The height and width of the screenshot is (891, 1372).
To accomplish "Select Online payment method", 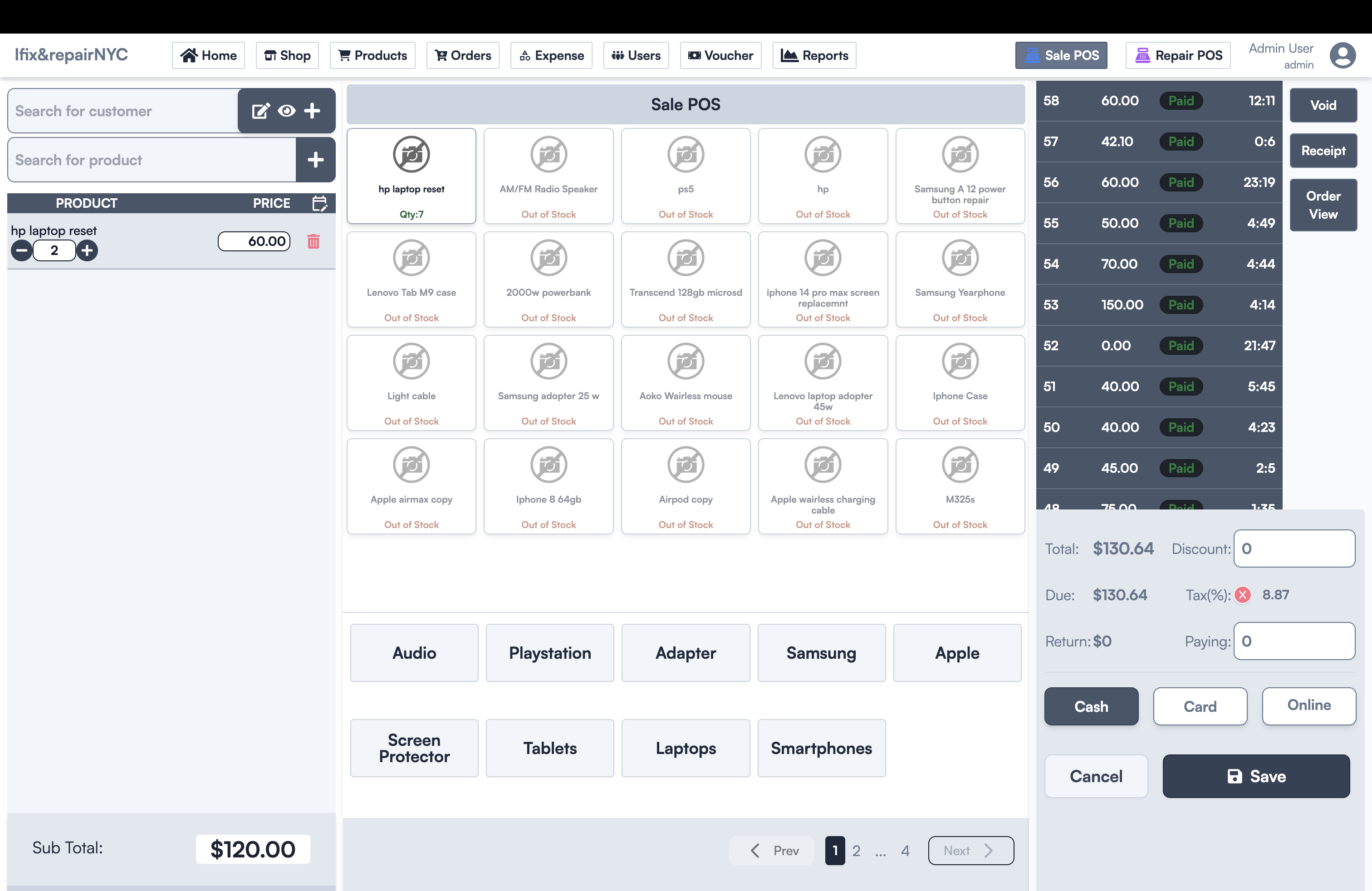I will tap(1308, 705).
